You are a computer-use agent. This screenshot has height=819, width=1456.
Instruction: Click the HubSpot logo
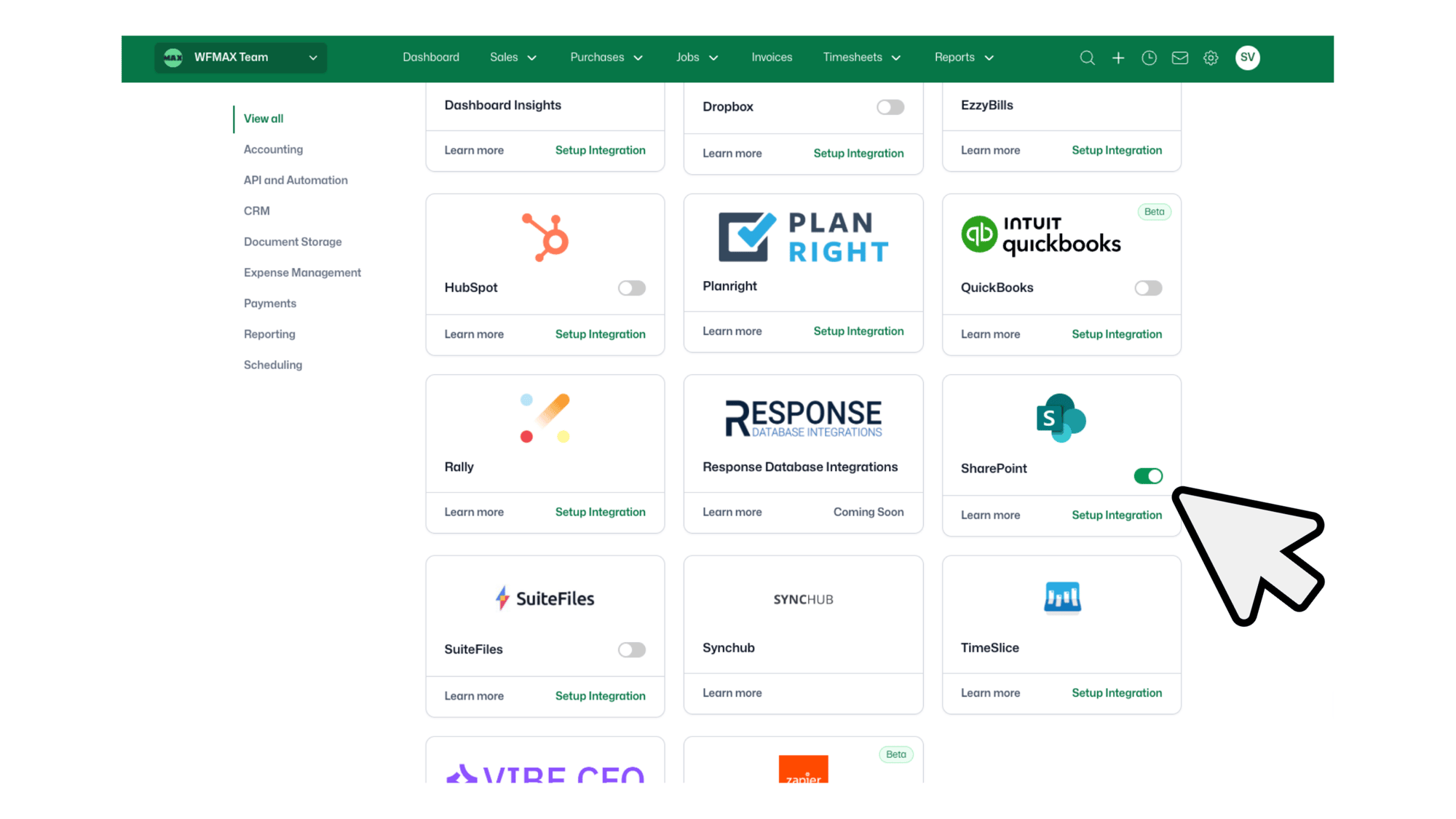[x=545, y=237]
